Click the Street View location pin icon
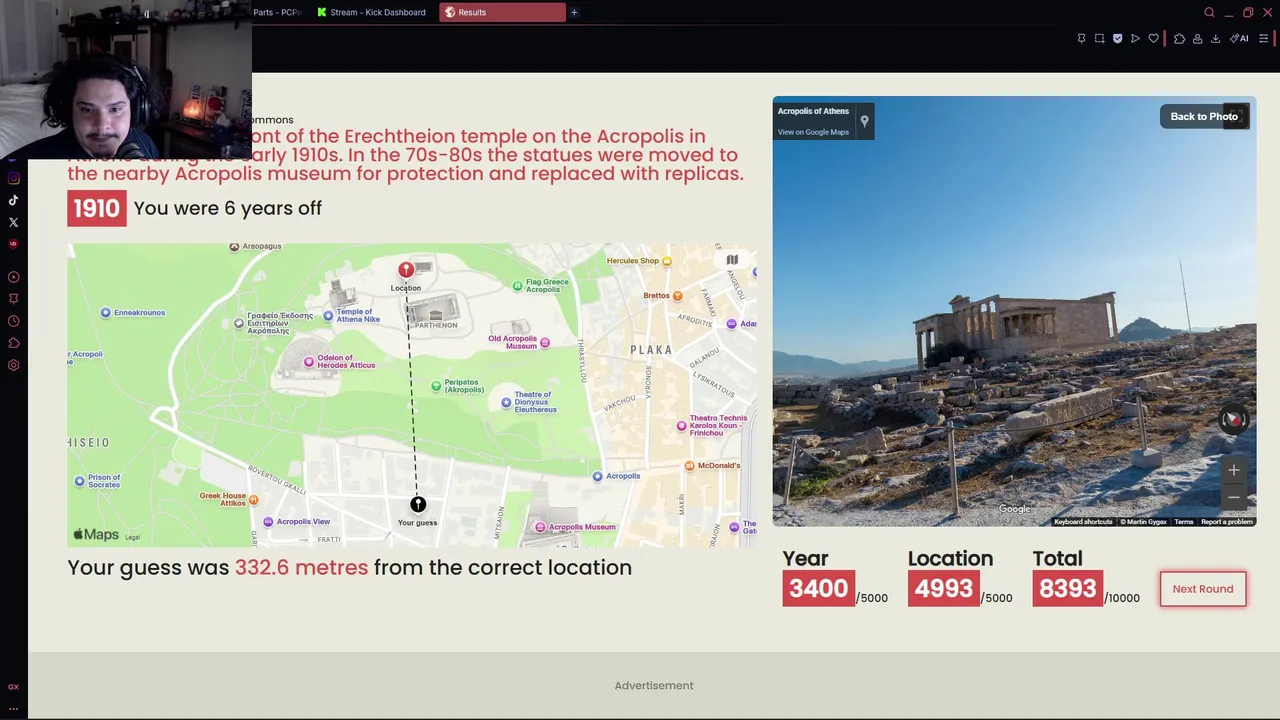Screen dimensions: 1280x720 (x=864, y=121)
